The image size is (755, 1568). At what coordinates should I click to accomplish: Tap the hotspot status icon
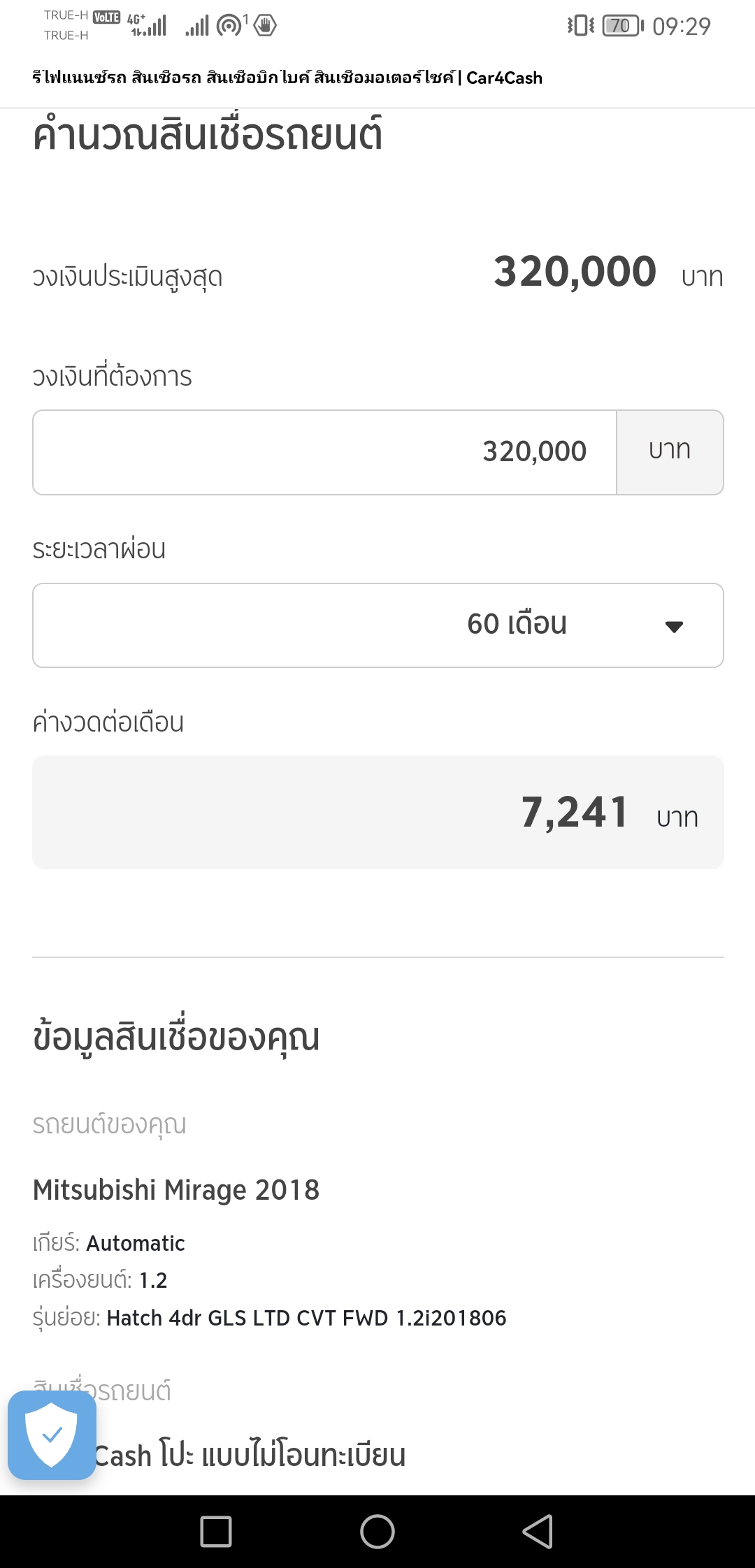coord(229,26)
